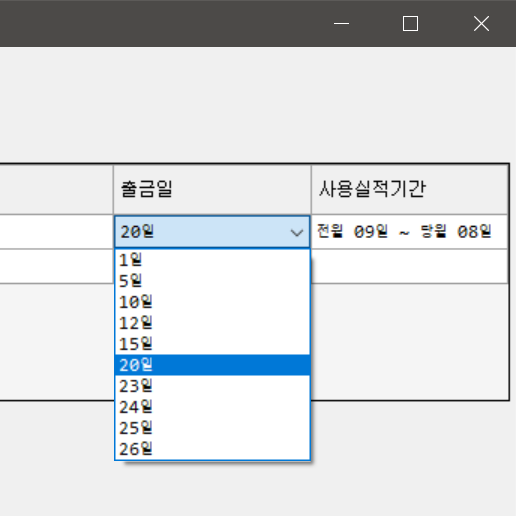516x516 pixels.
Task: Click the 출금일 column header
Action: pos(212,189)
